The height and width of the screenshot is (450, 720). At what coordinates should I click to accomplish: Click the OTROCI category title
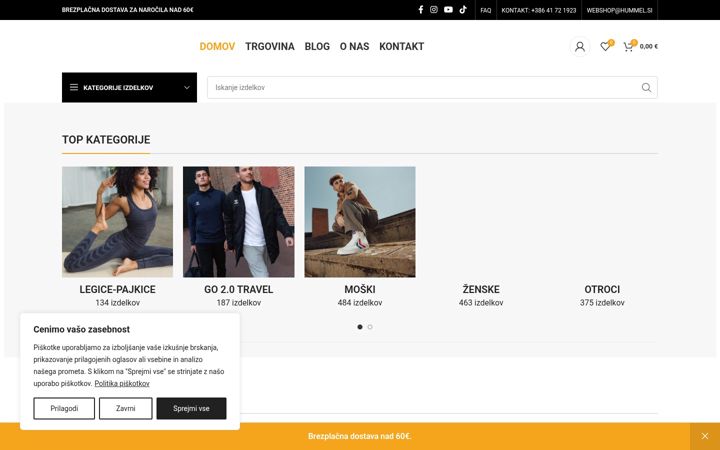pos(602,289)
